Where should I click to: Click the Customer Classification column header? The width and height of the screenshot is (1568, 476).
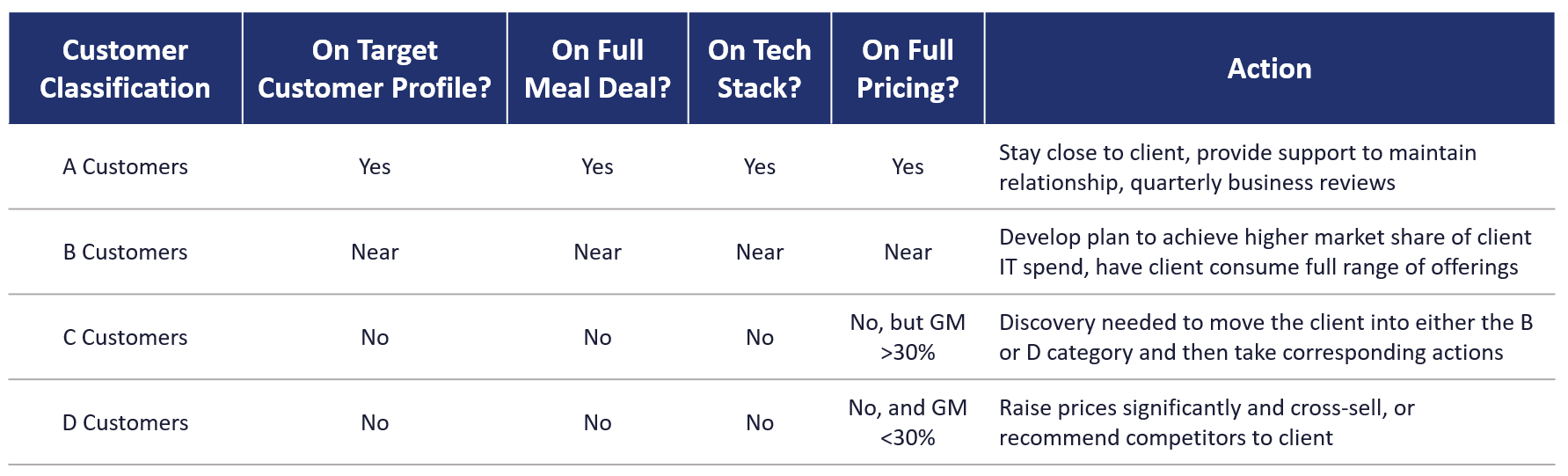pyautogui.click(x=125, y=69)
